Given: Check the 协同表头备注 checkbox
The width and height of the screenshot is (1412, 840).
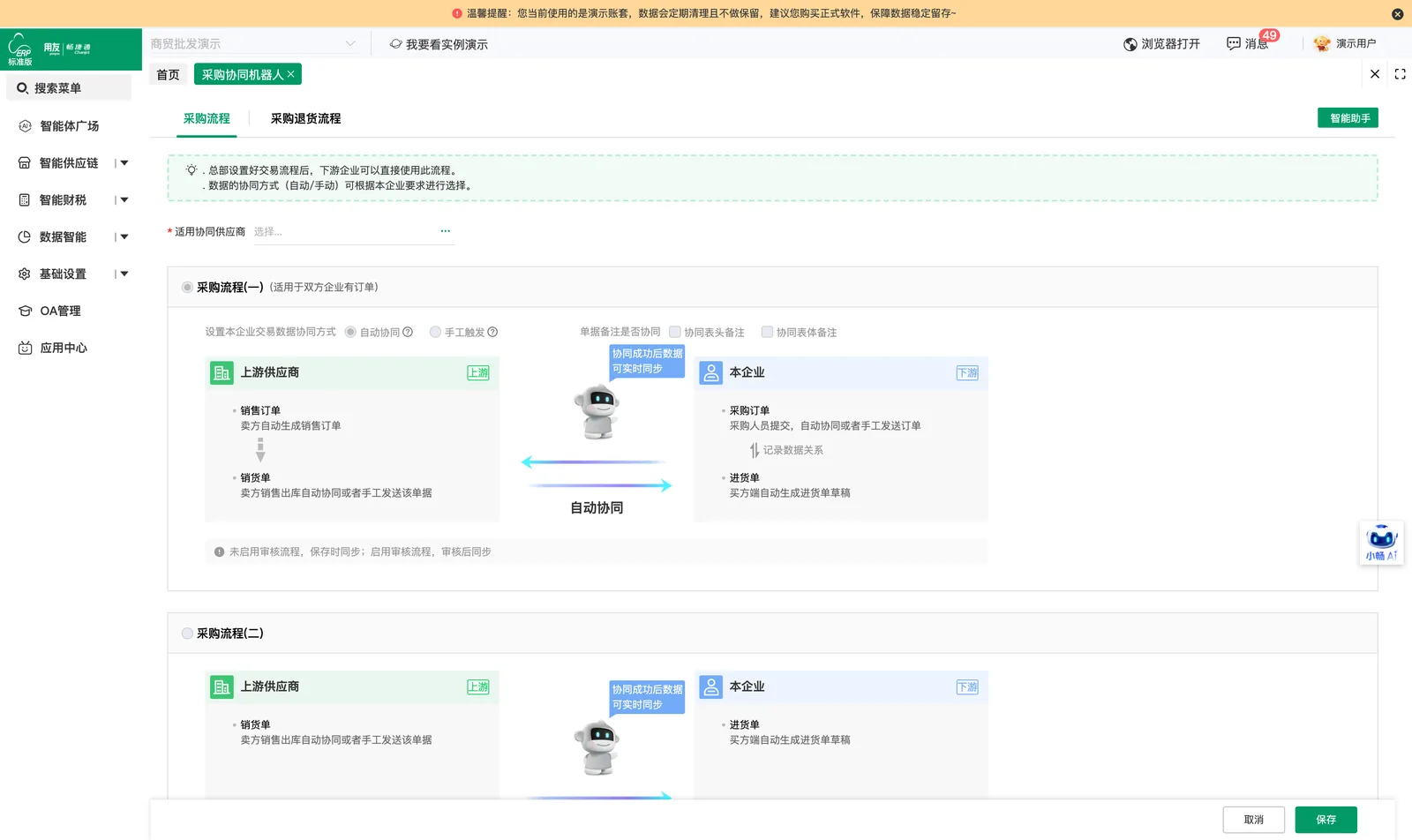Looking at the screenshot, I should 675,333.
